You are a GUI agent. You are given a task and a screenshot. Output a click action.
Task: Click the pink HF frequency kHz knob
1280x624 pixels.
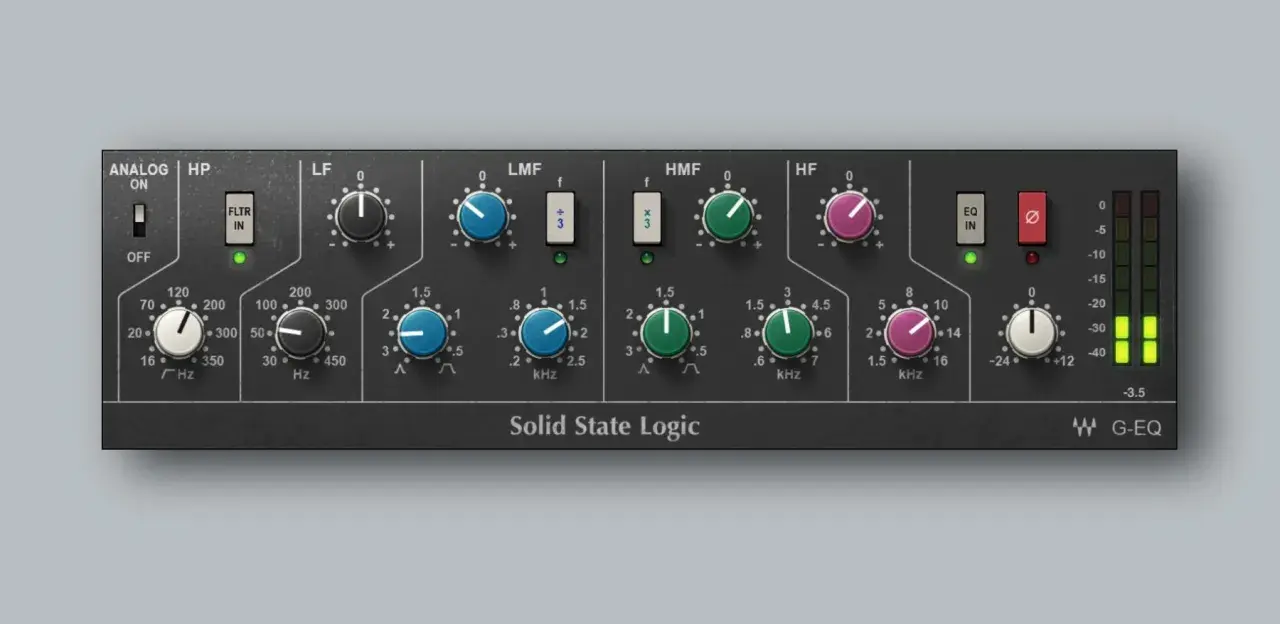(910, 333)
